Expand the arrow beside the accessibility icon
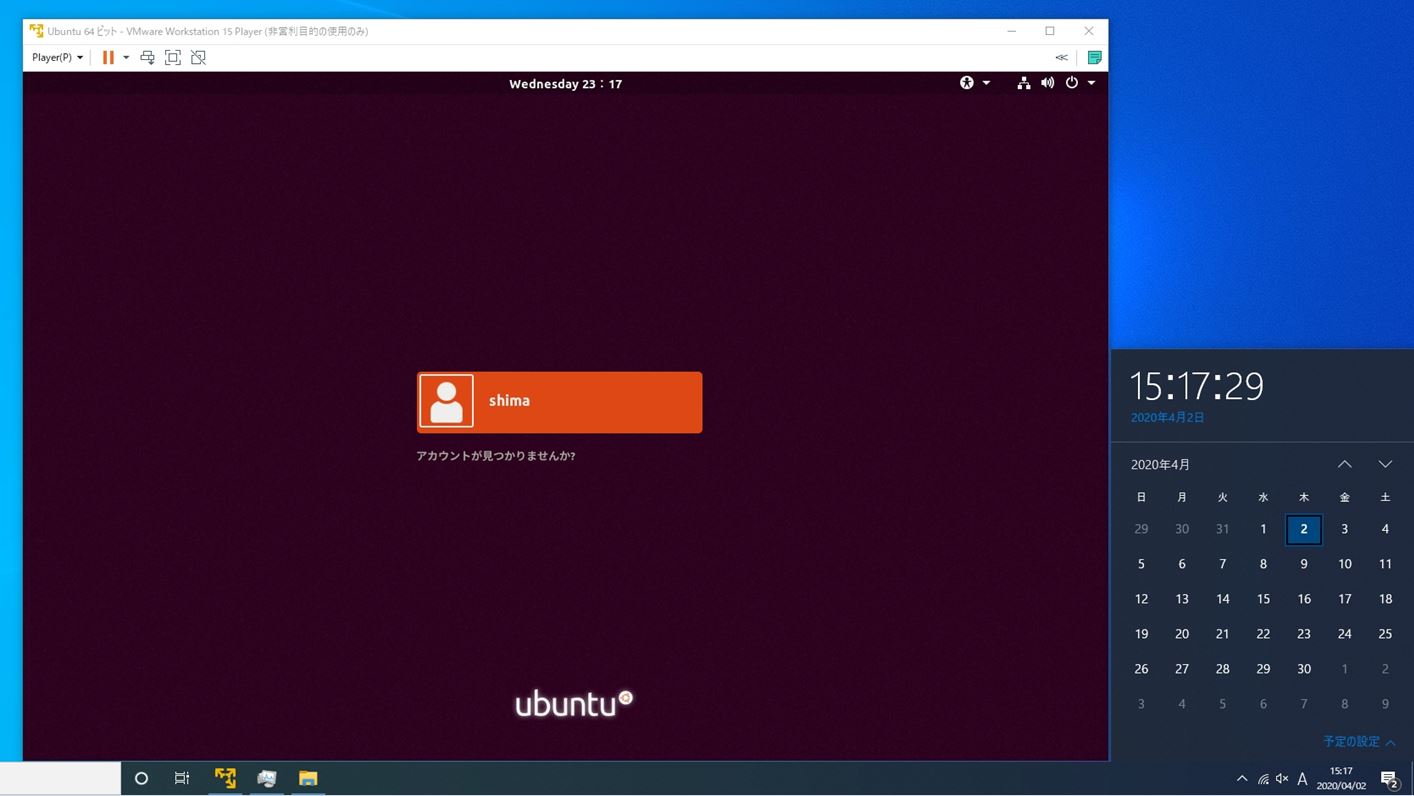This screenshot has height=796, width=1414. pyautogui.click(x=986, y=83)
